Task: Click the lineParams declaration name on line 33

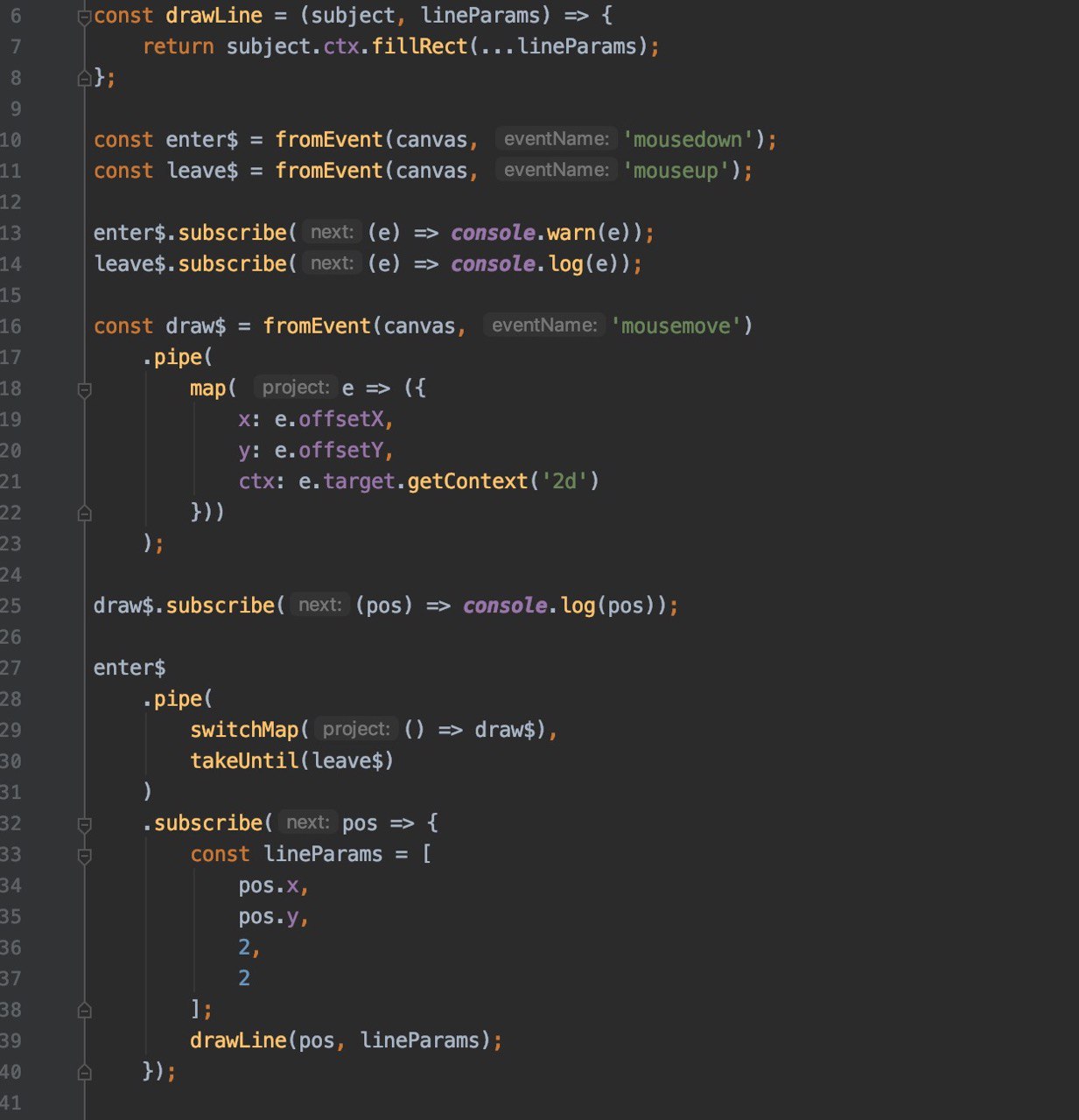Action: (323, 854)
